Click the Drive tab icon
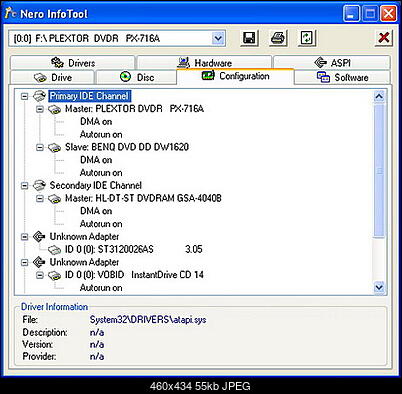Viewport: 402px width, 394px height. (x=40, y=78)
